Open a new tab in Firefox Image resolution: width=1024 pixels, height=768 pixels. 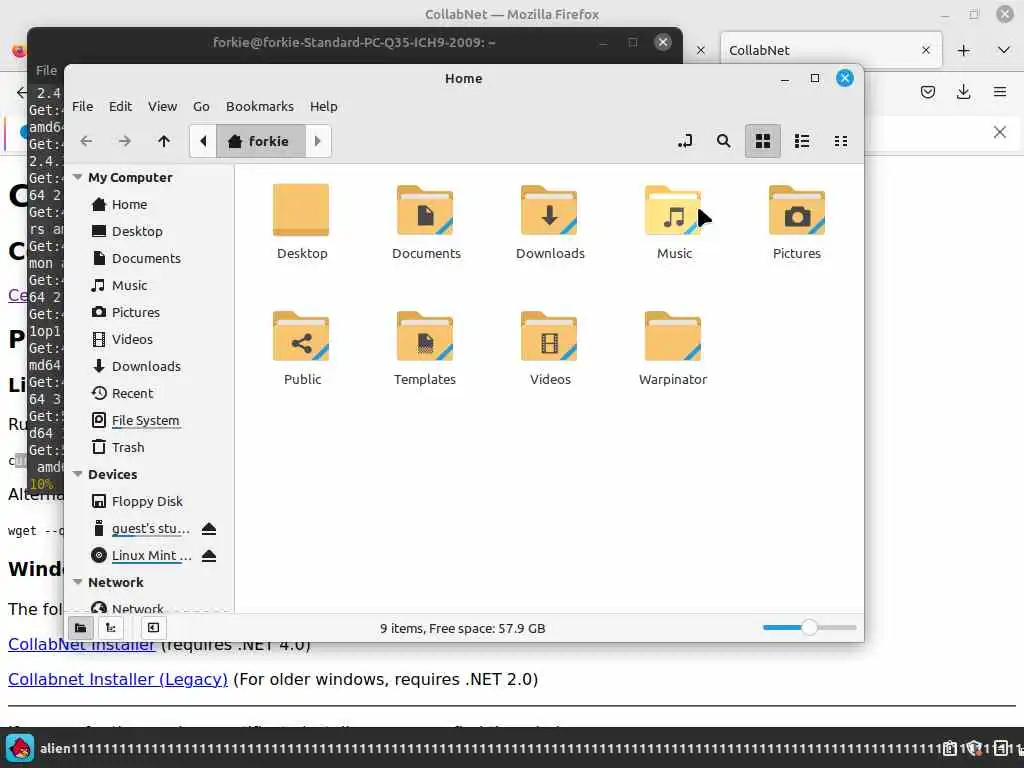(x=963, y=50)
